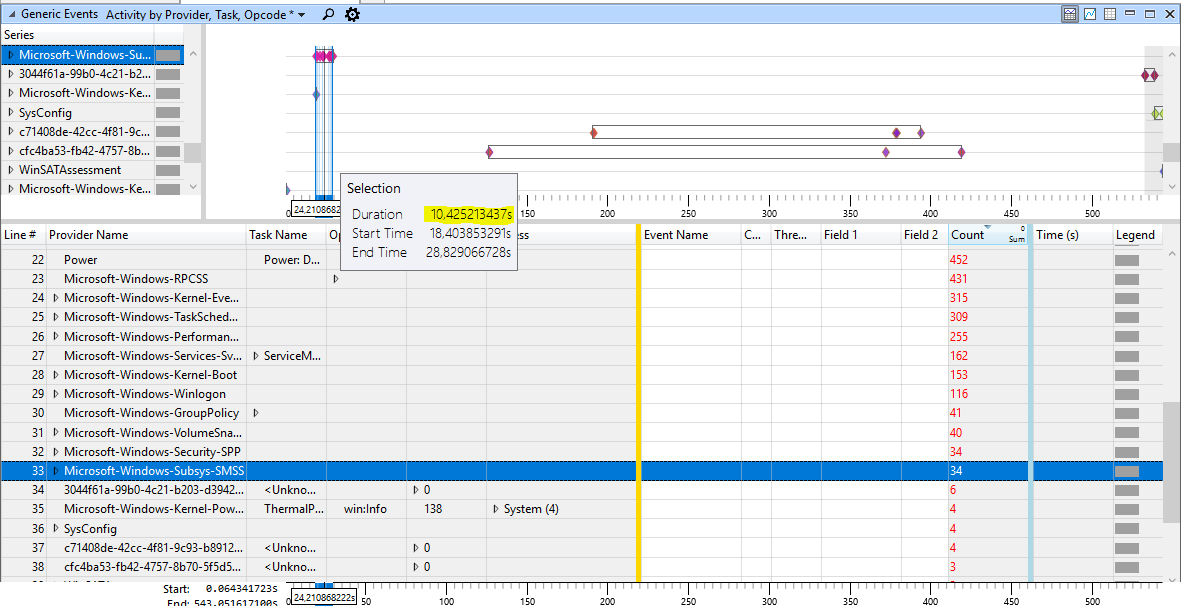1181x606 pixels.
Task: Click the Legend column header
Action: pos(1135,235)
